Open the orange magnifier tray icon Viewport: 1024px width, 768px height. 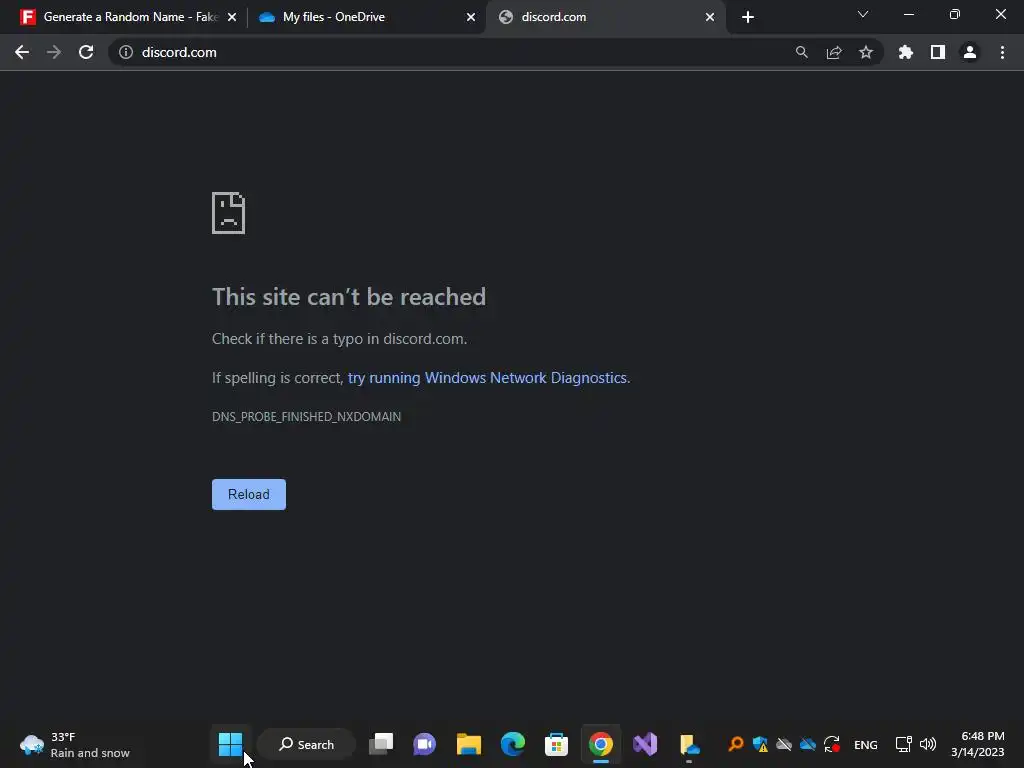click(x=736, y=744)
